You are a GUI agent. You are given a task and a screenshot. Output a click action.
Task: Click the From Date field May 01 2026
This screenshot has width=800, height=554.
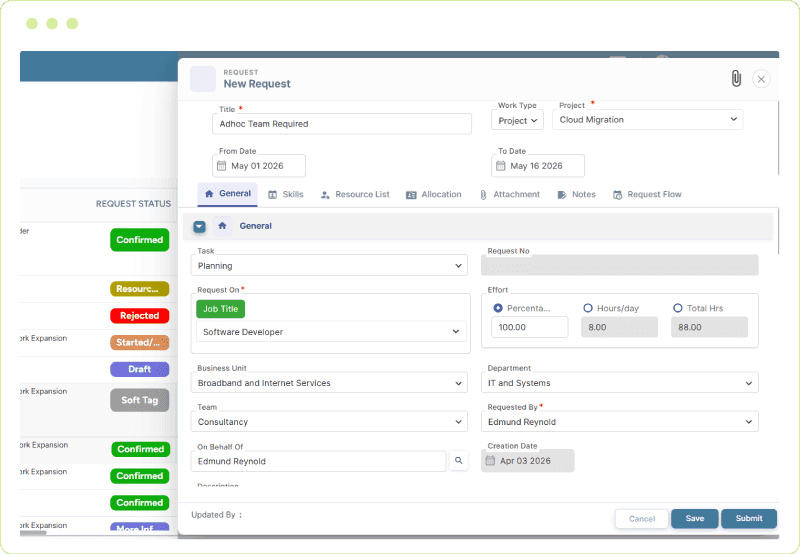[x=259, y=166]
